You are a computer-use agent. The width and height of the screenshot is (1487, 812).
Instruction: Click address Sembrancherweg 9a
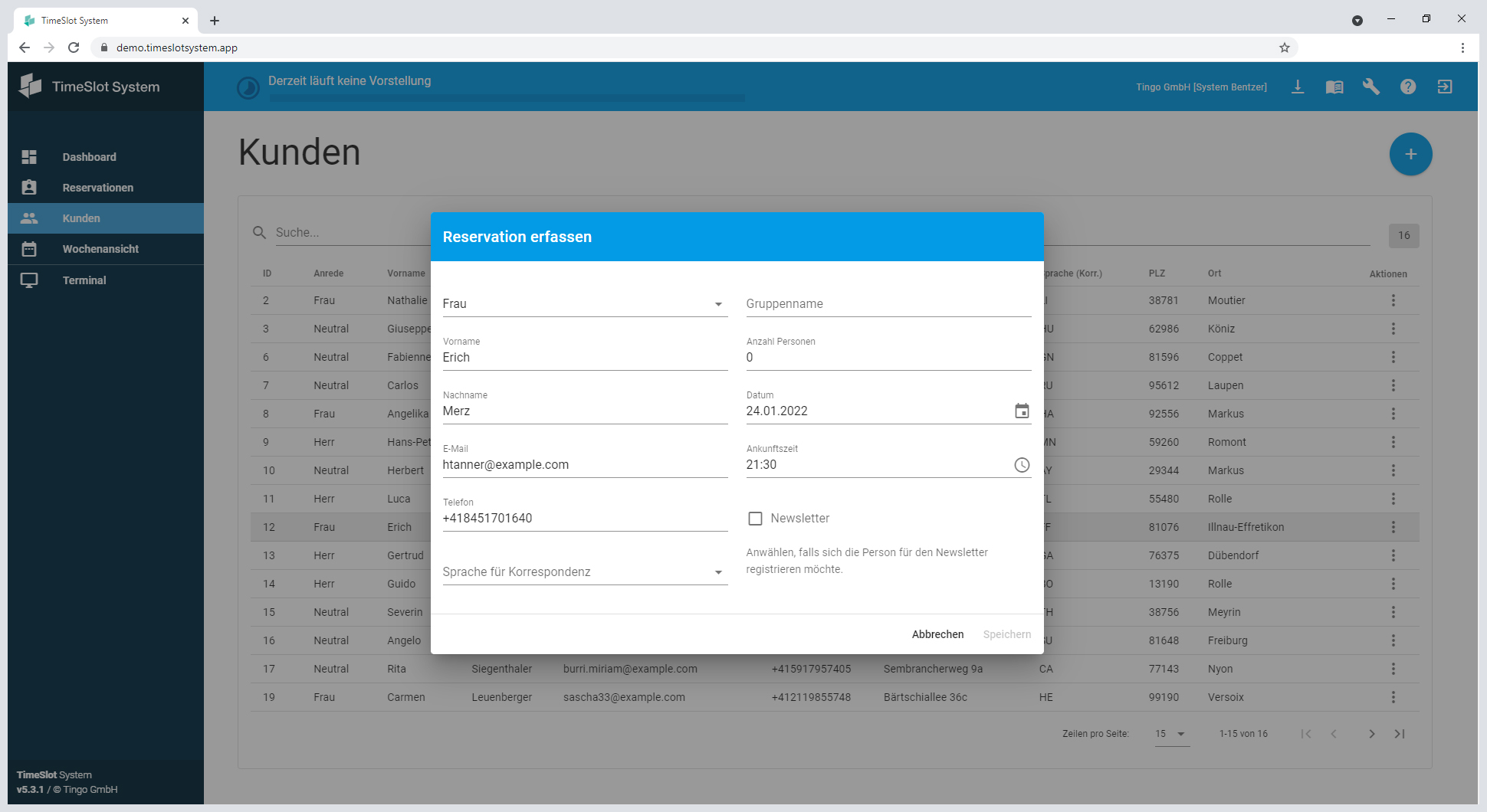click(933, 669)
